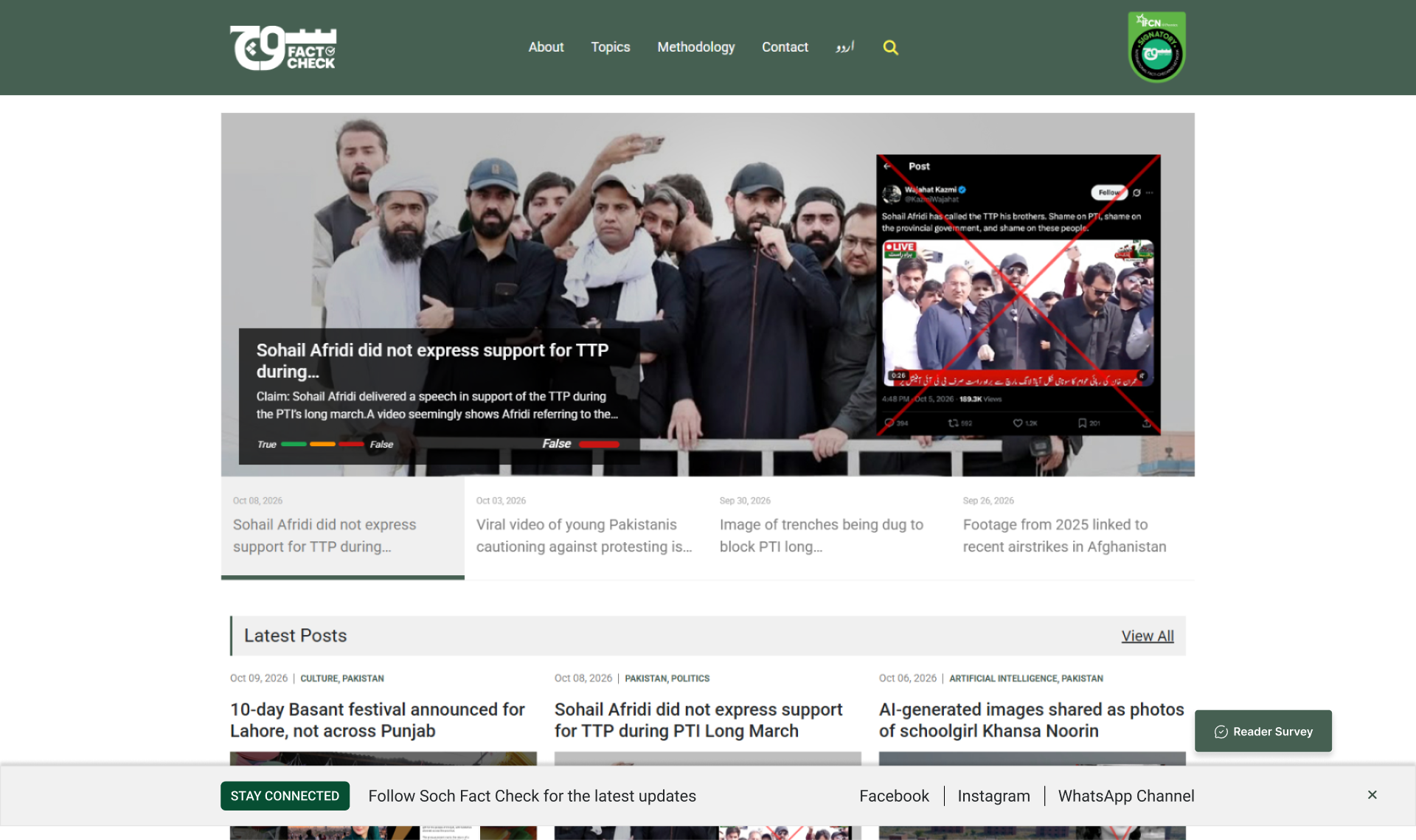Open the 10-day Basant festival article
The height and width of the screenshot is (840, 1416).
(x=378, y=720)
